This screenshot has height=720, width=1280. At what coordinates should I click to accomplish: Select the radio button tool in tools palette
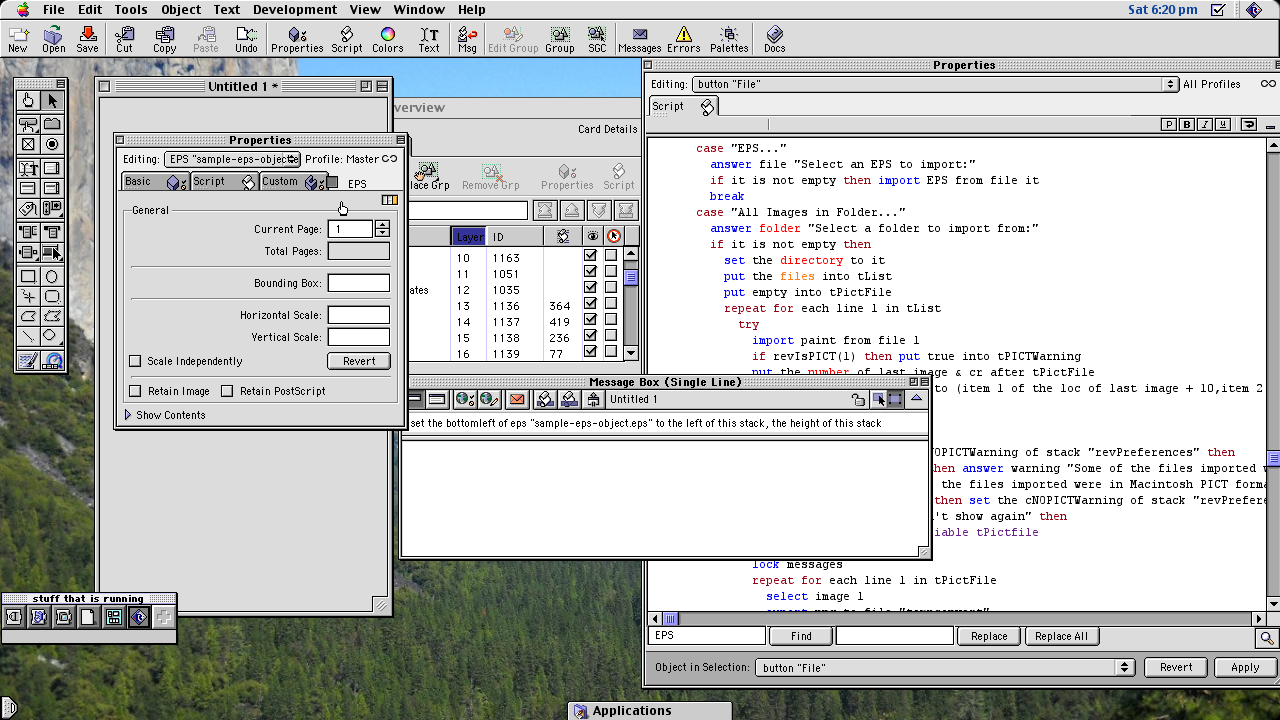tap(52, 145)
